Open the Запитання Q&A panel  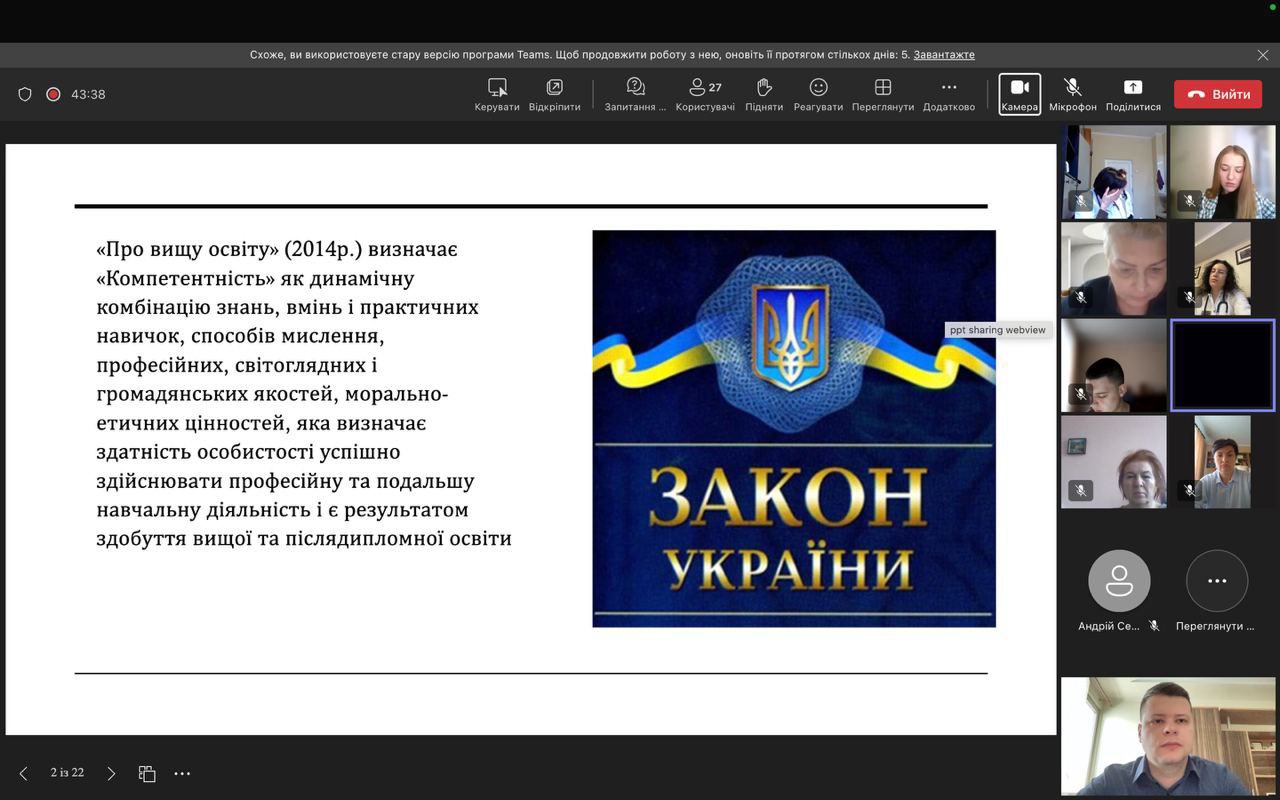(x=635, y=94)
